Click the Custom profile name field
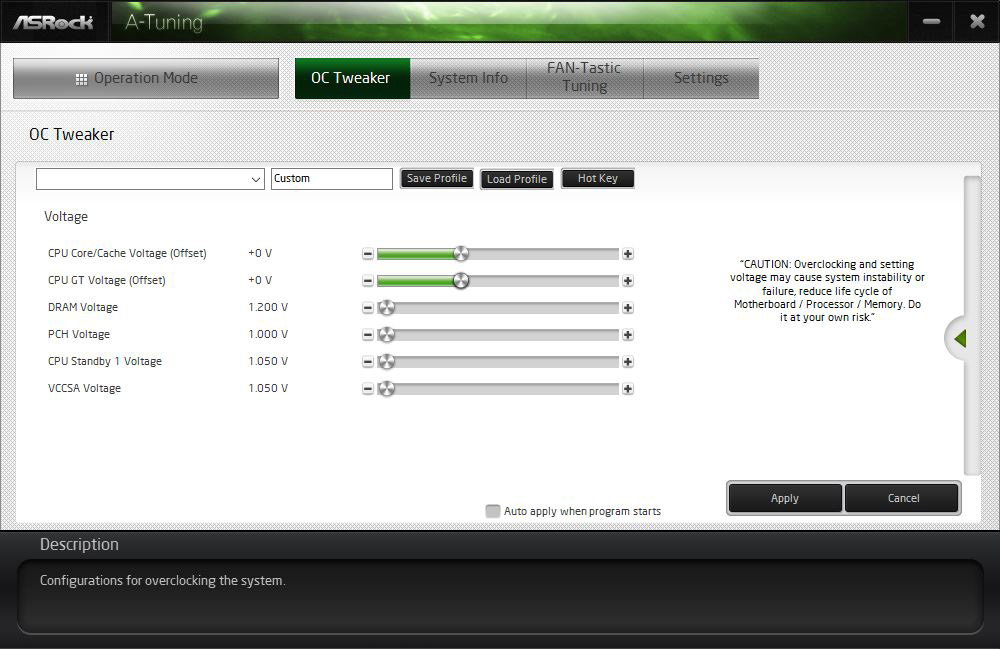Image resolution: width=1000 pixels, height=649 pixels. click(332, 179)
